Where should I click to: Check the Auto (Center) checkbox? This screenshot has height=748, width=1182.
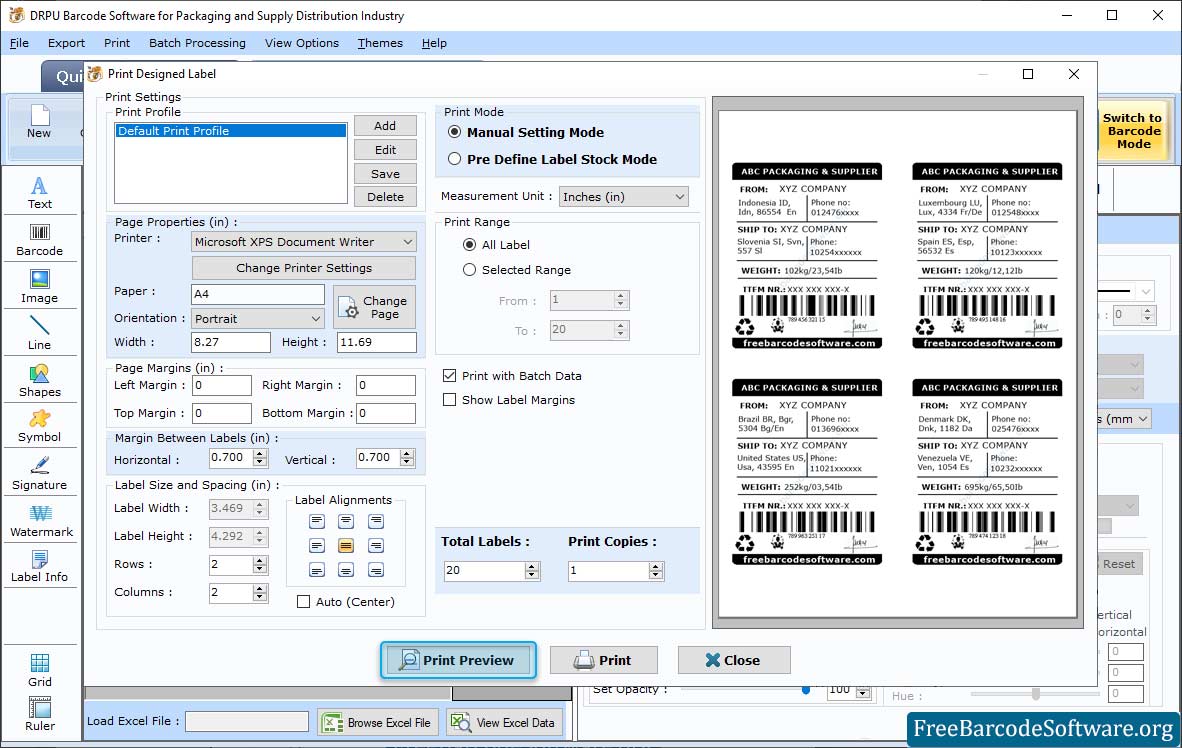[303, 602]
